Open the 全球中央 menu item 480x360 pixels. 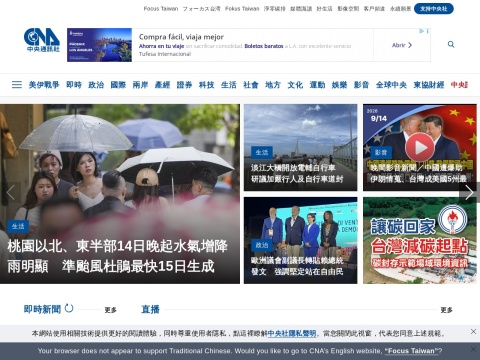click(x=391, y=85)
